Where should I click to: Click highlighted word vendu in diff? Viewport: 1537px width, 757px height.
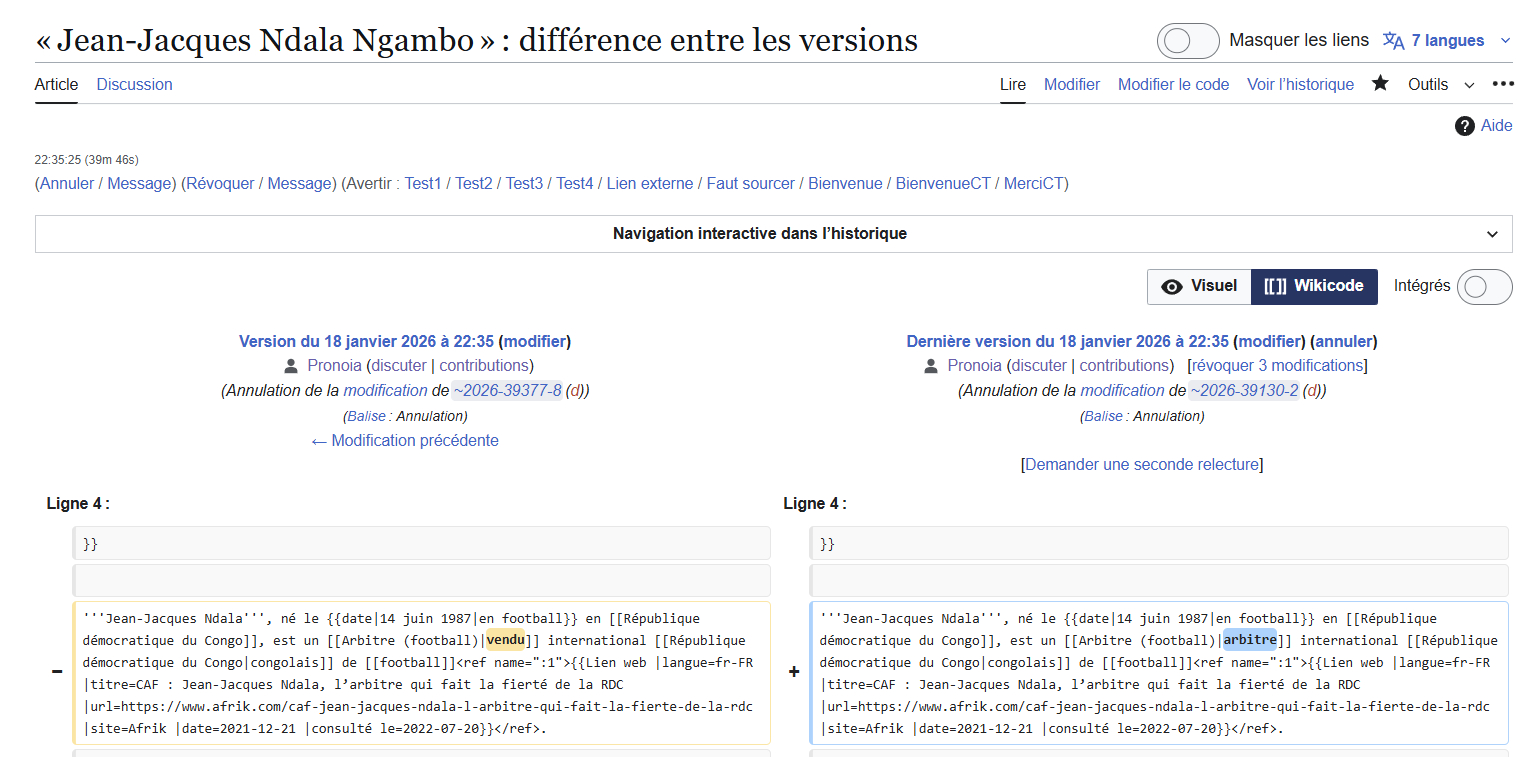[x=506, y=641]
